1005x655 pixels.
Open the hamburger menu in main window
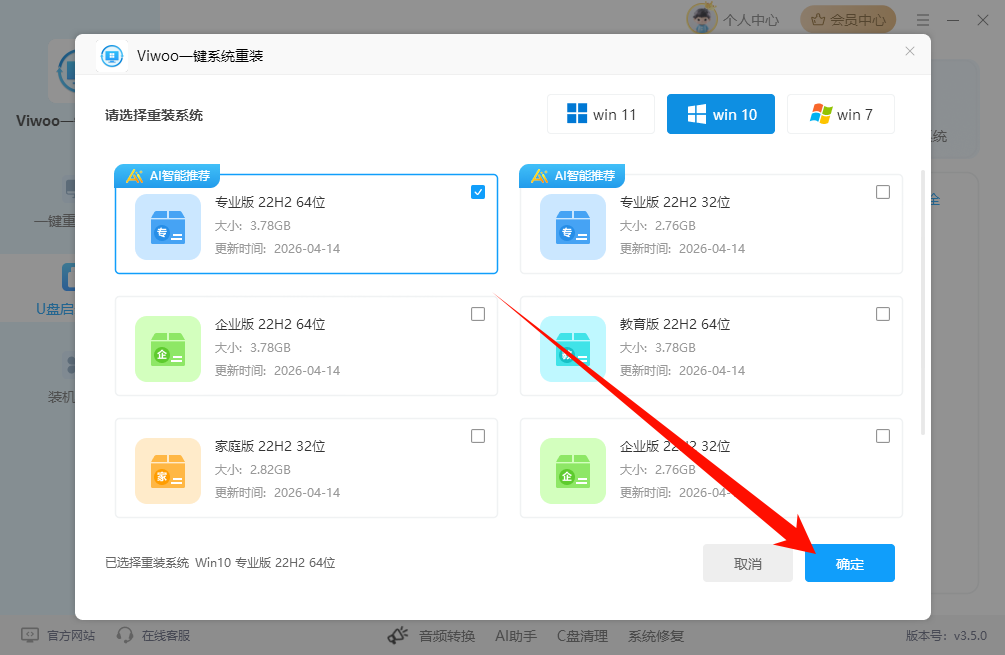923,21
